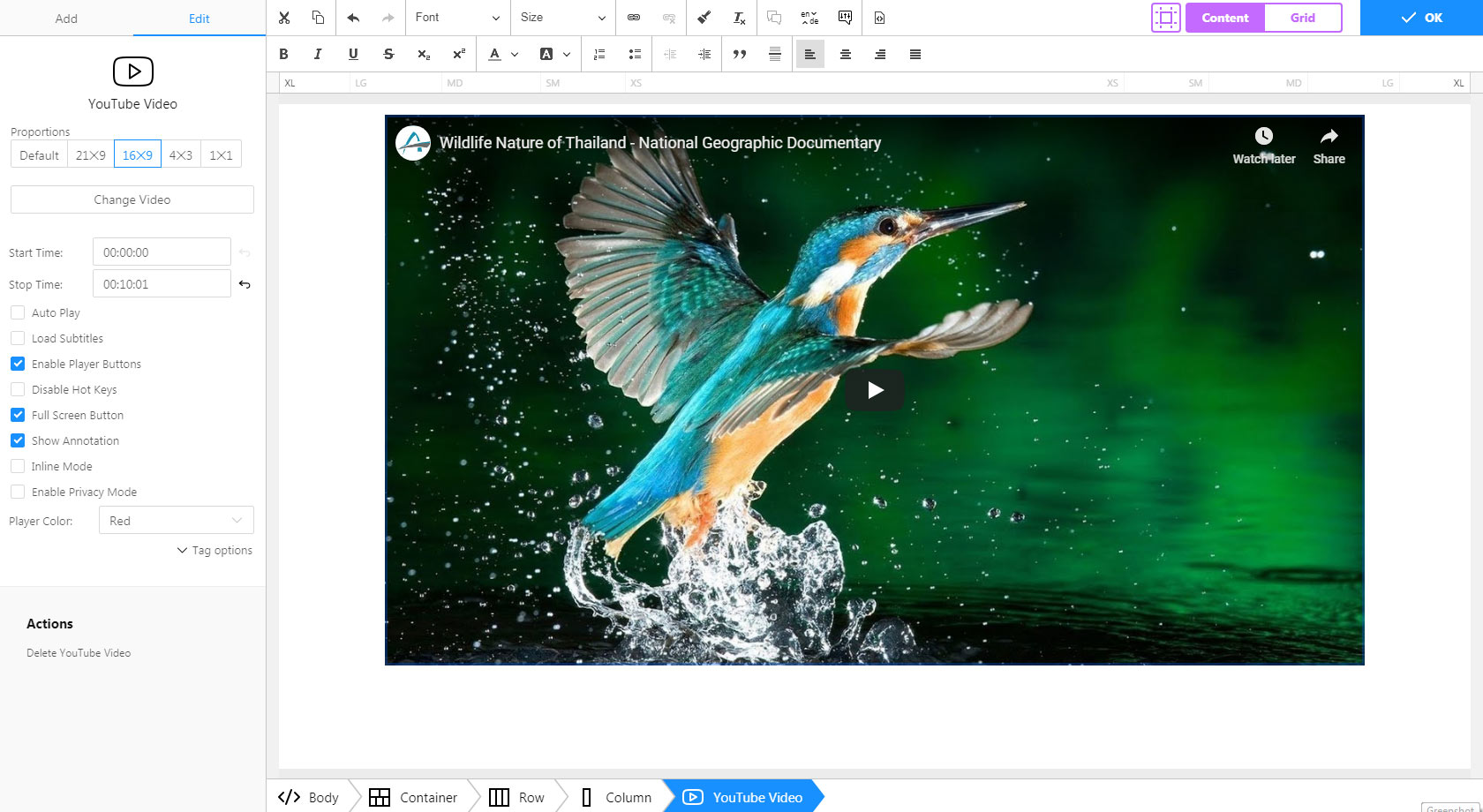Enable Inline Mode checkbox
The image size is (1483, 812).
(x=18, y=466)
